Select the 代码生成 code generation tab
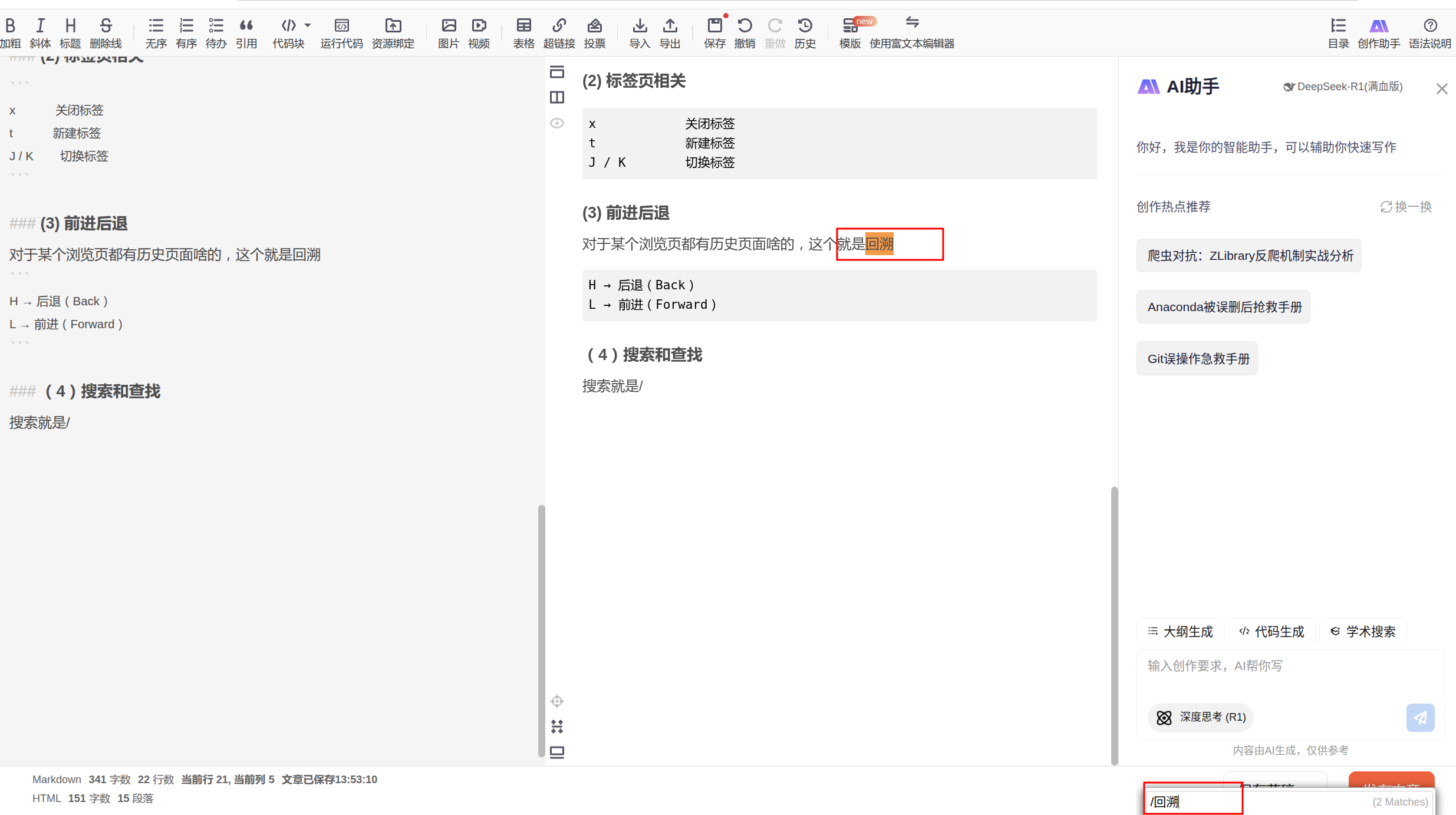Screen dimensions: 1456x815 (x=1272, y=632)
